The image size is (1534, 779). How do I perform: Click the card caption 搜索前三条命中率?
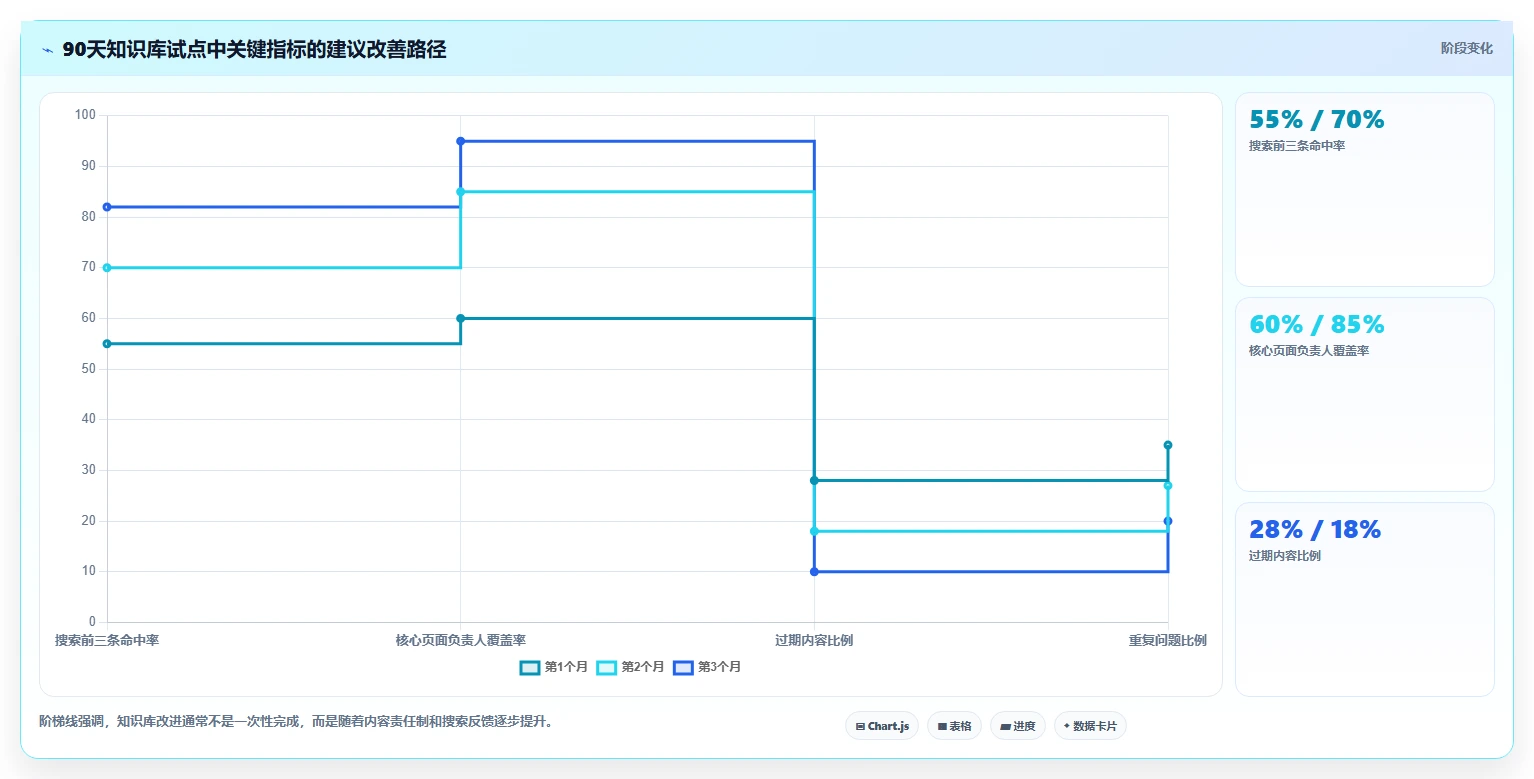(1297, 146)
